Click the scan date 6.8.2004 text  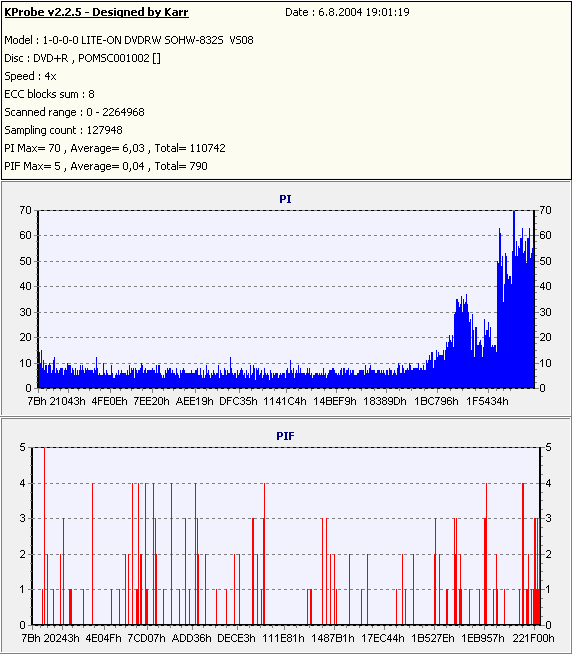click(x=340, y=13)
